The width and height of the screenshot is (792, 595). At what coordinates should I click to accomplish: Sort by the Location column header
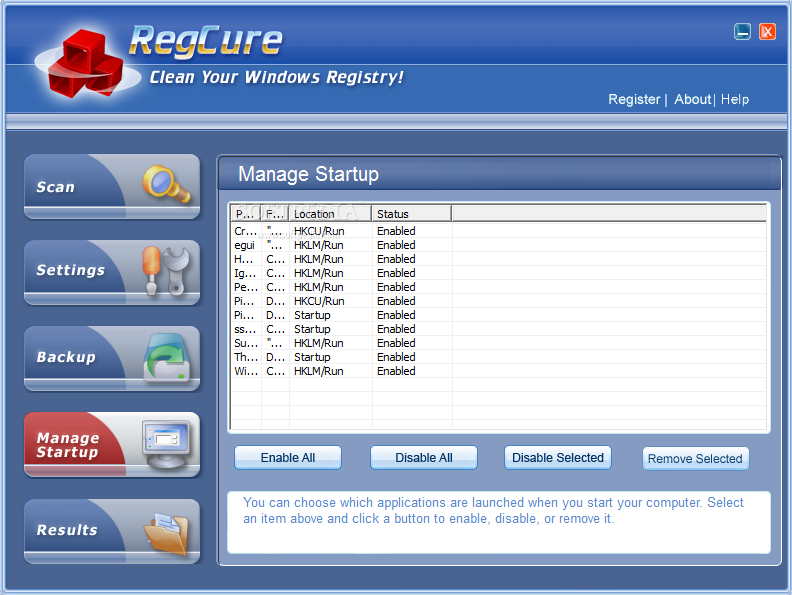(330, 214)
